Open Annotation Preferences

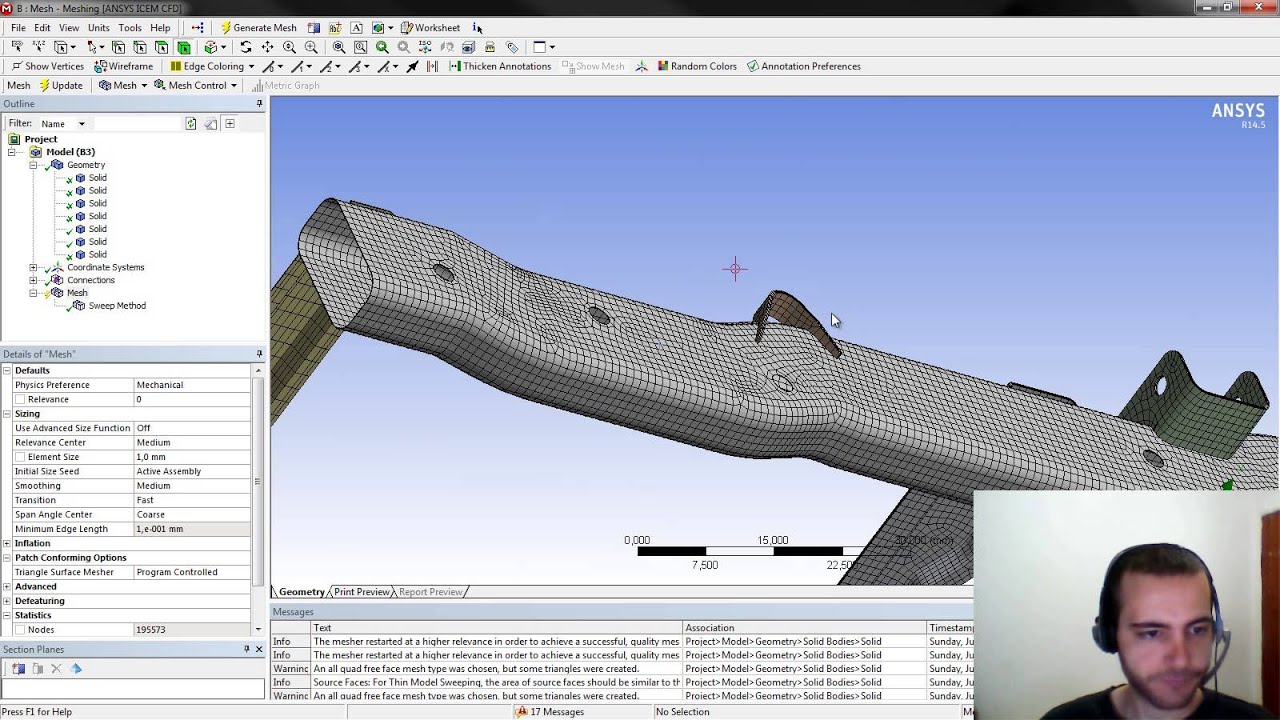point(803,66)
